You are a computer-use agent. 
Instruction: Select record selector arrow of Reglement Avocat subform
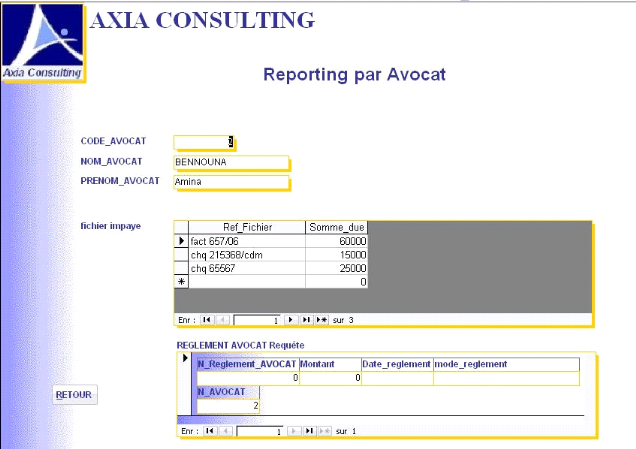point(185,358)
